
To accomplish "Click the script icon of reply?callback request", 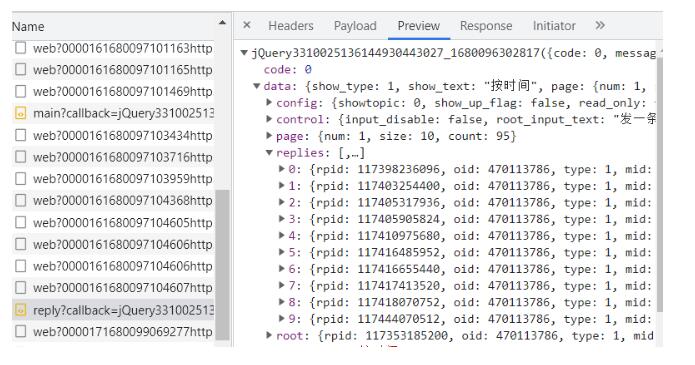I will point(20,310).
